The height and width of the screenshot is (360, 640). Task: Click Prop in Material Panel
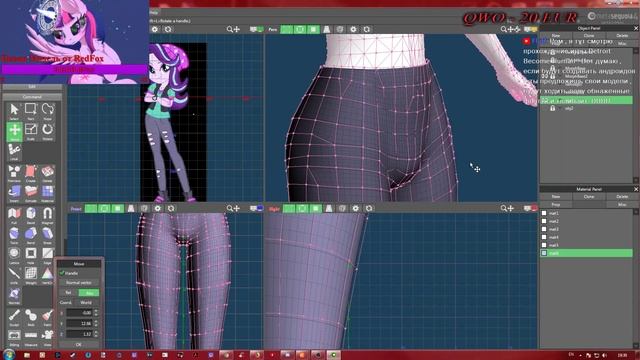coord(556,204)
